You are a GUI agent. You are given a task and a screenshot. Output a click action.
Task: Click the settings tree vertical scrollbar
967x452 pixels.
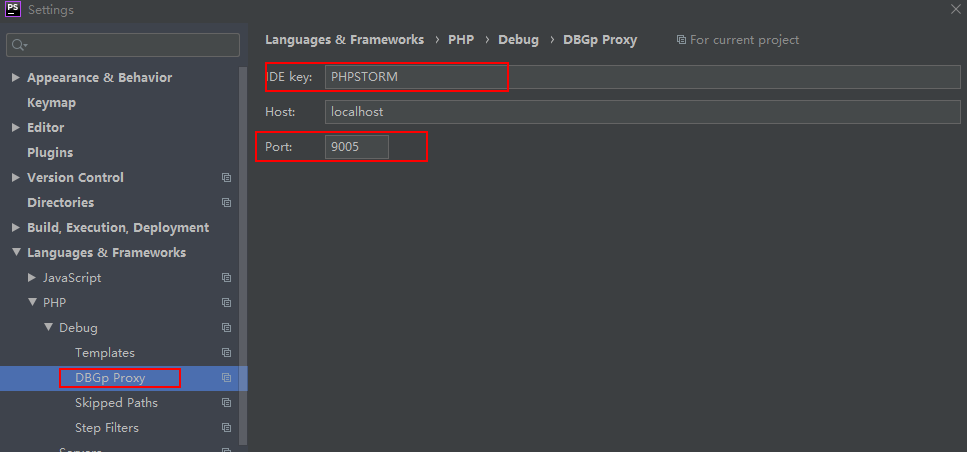[x=244, y=256]
